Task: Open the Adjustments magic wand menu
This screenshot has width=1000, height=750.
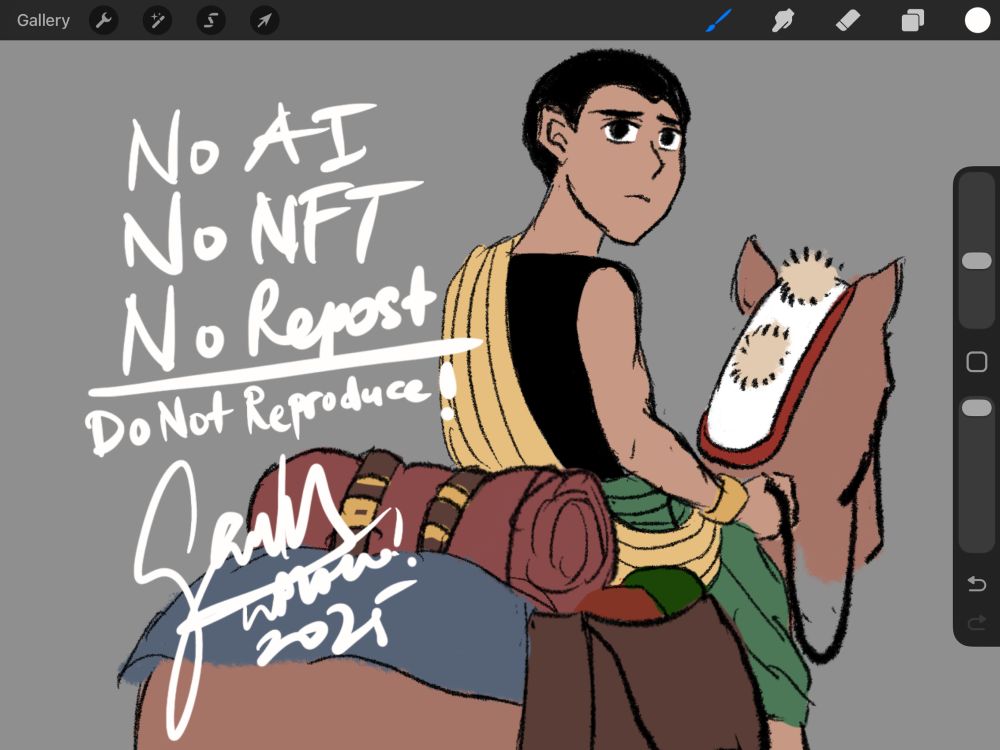Action: pyautogui.click(x=157, y=20)
